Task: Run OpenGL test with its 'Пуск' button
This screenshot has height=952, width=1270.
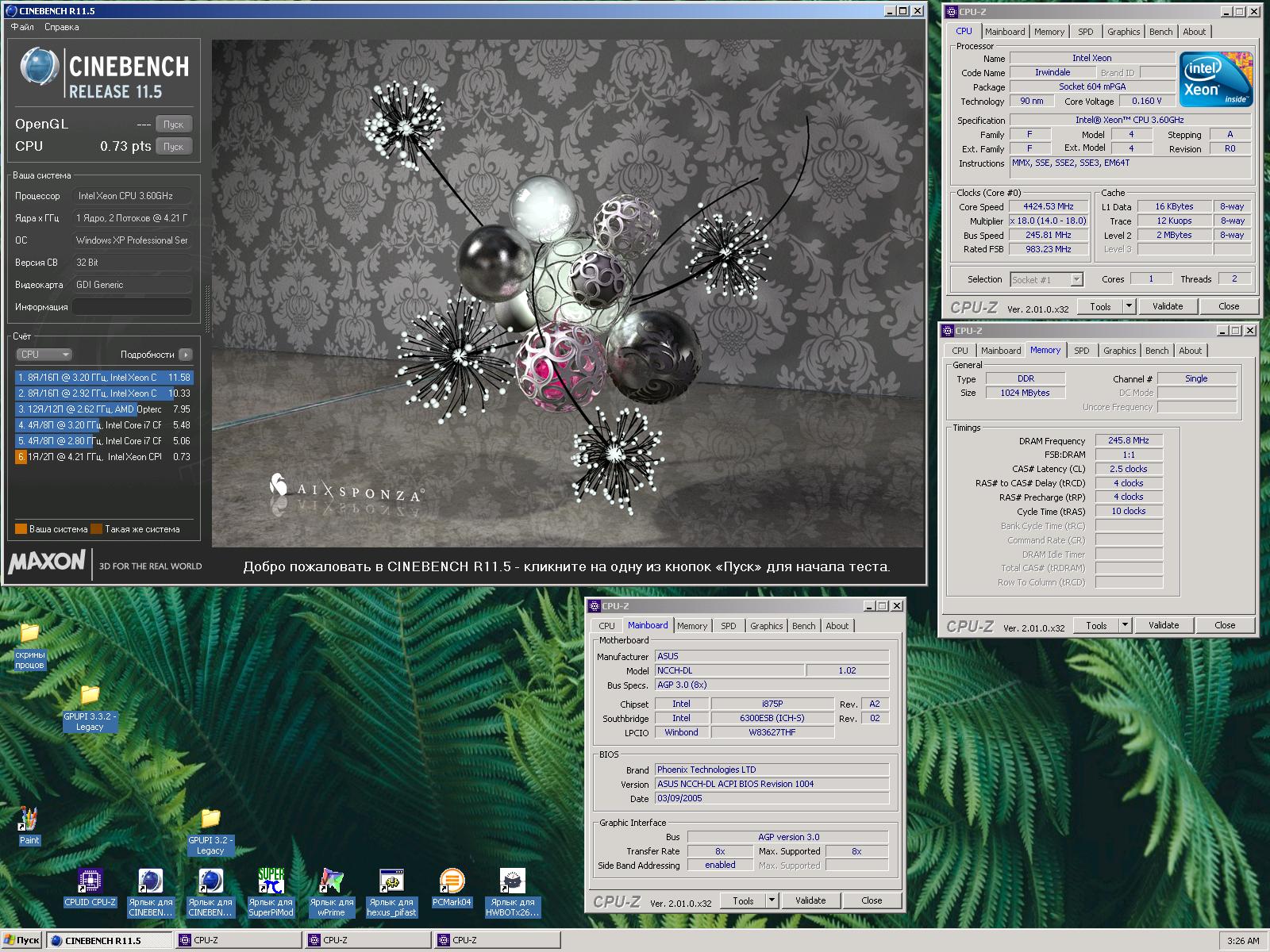Action: click(x=173, y=125)
